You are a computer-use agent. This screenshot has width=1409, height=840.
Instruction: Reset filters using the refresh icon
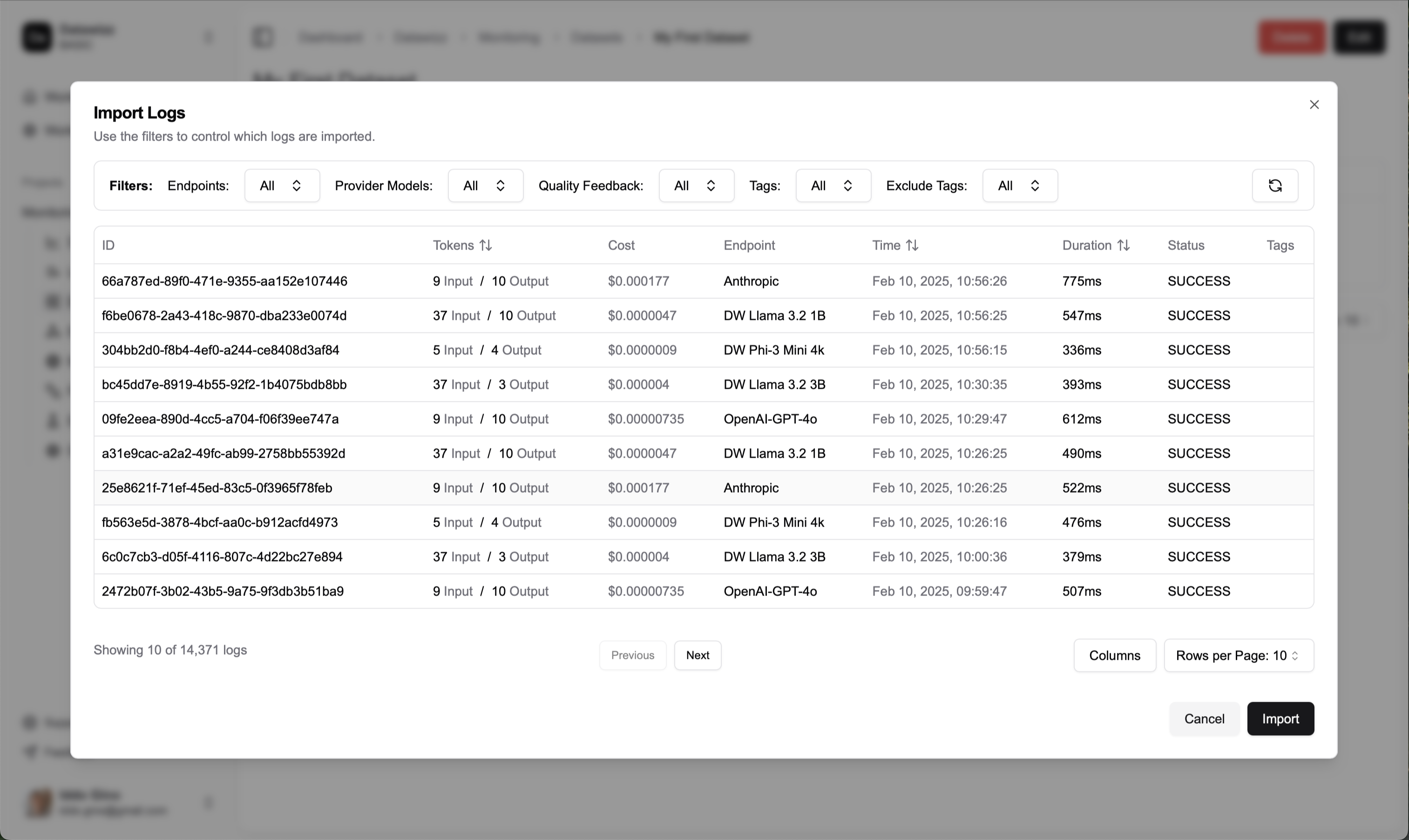[1274, 186]
